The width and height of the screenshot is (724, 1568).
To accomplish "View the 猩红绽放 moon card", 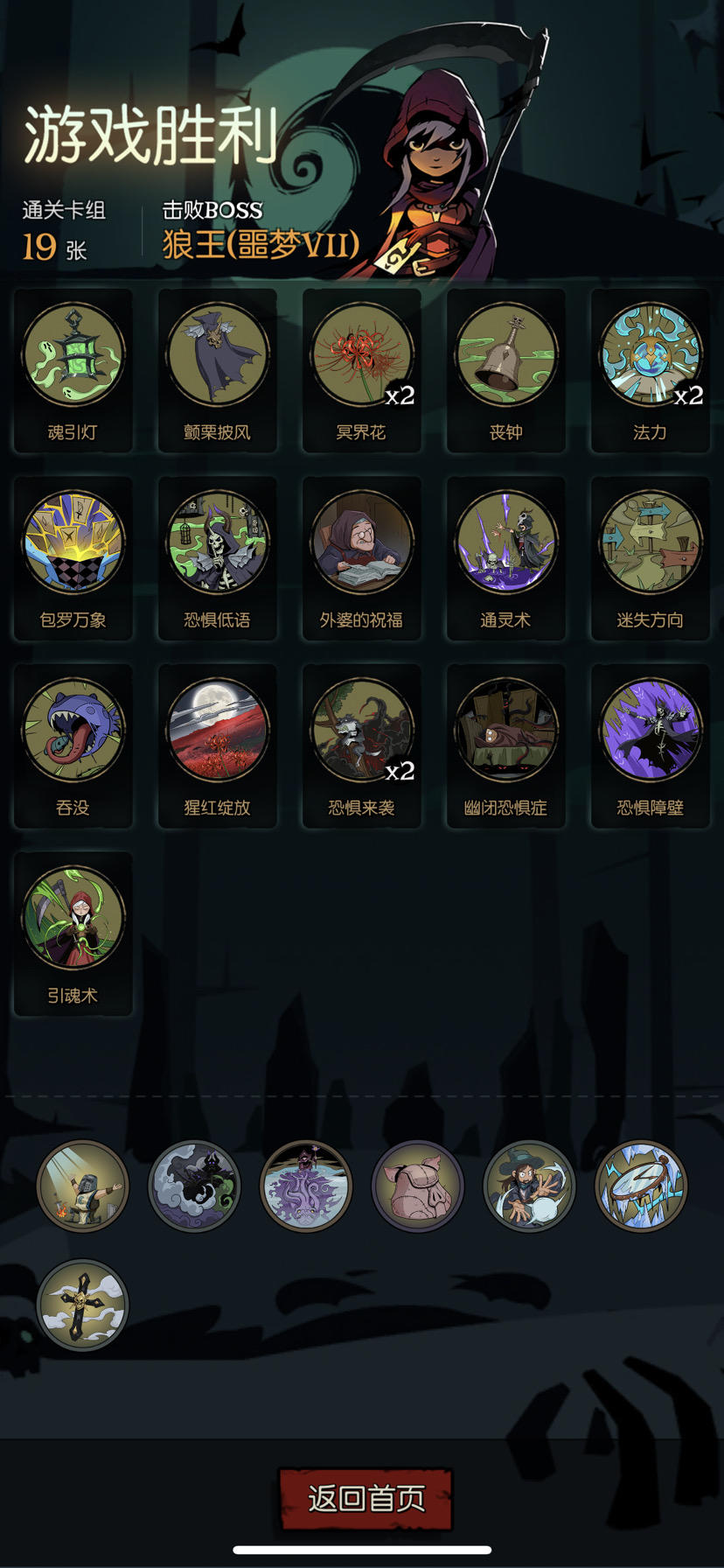I will point(218,746).
